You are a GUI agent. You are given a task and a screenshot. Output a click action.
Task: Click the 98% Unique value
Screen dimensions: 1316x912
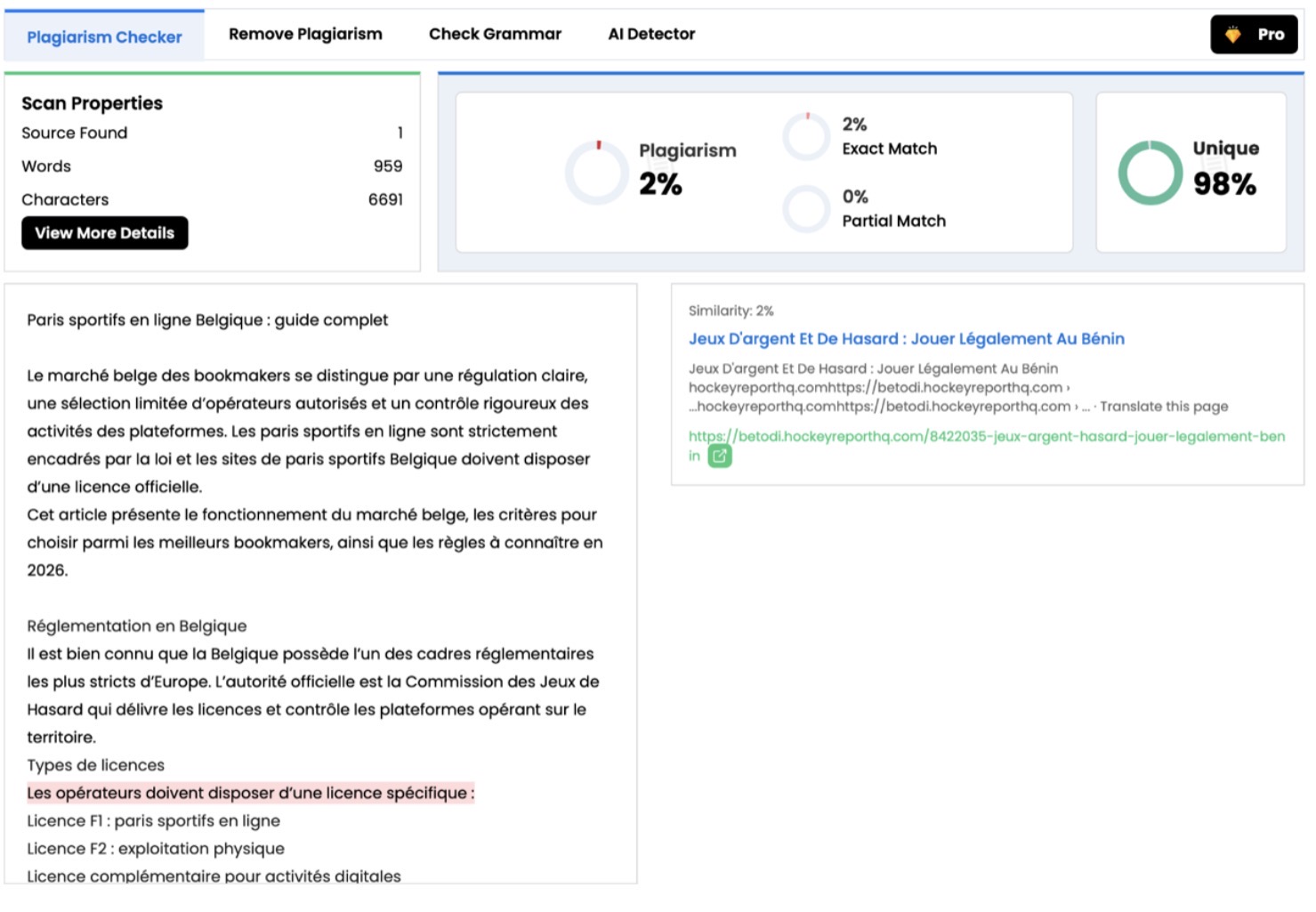coord(1224,184)
